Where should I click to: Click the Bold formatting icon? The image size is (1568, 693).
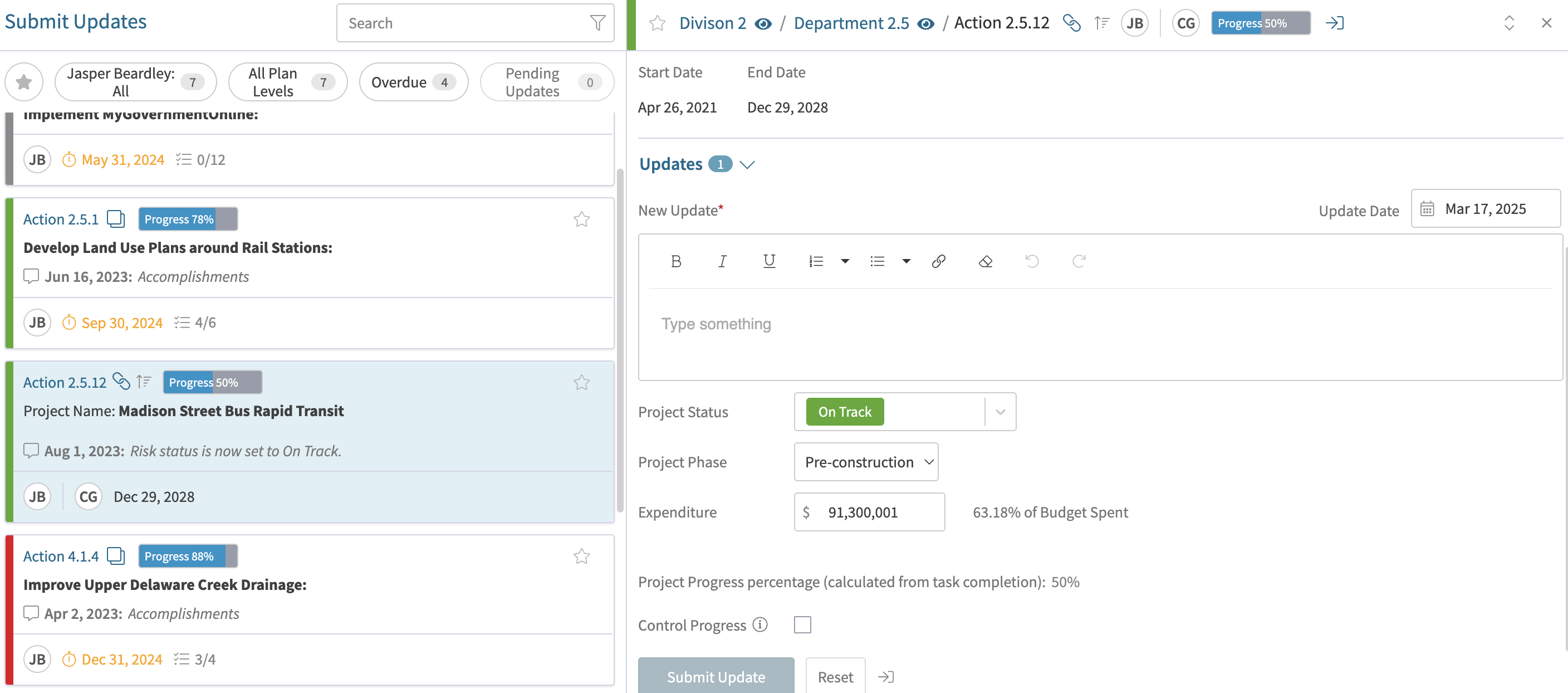point(675,261)
